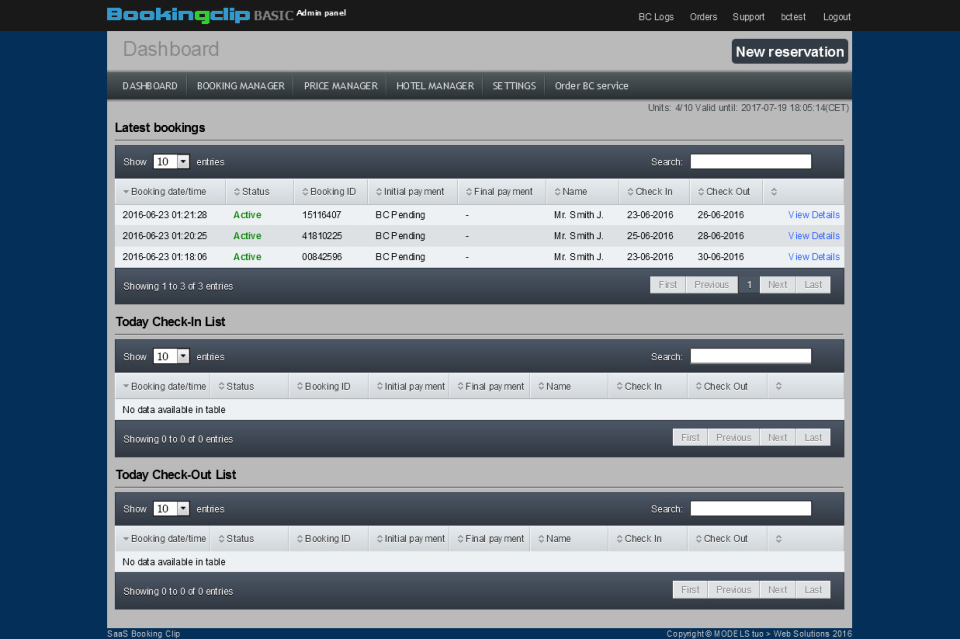Open the Booking Manager menu
This screenshot has width=960, height=639.
pyautogui.click(x=241, y=86)
